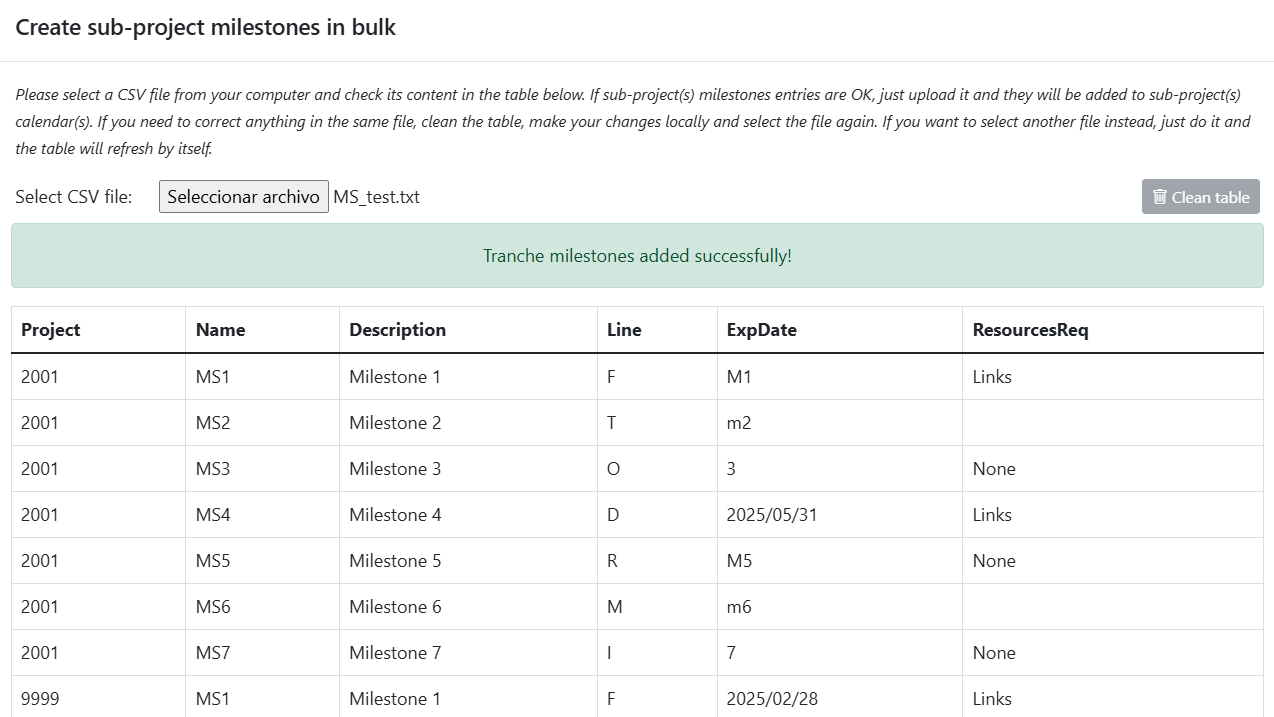Select the 'Milestone 6' description cell

tap(469, 607)
